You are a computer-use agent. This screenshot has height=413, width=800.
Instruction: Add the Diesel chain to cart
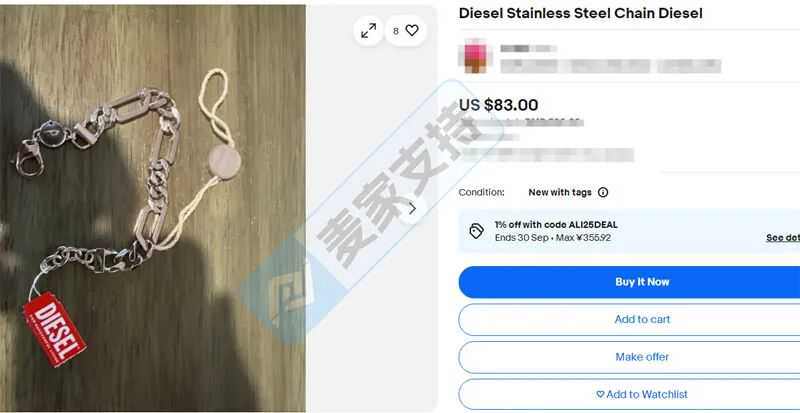point(629,320)
